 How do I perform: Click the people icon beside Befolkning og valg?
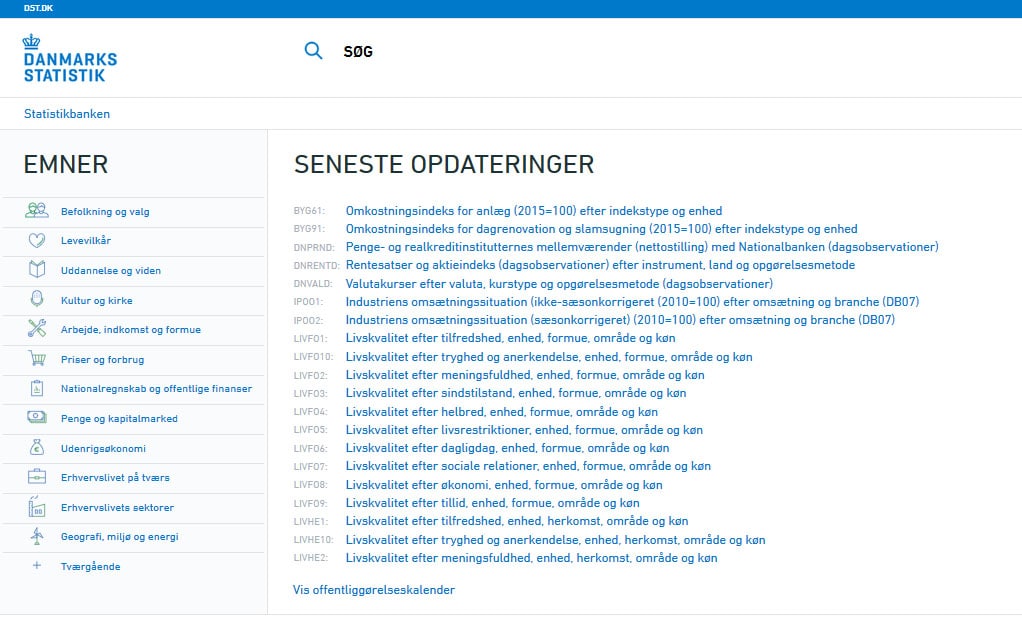point(38,211)
